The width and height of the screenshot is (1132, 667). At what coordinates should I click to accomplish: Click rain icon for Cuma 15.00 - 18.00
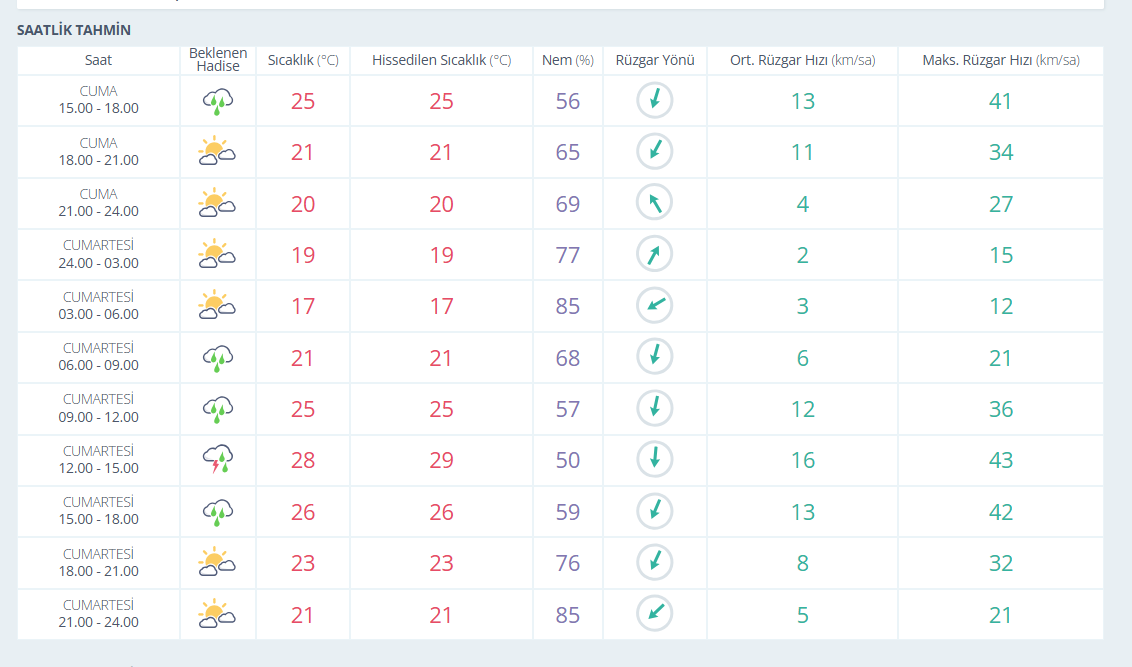tap(217, 101)
